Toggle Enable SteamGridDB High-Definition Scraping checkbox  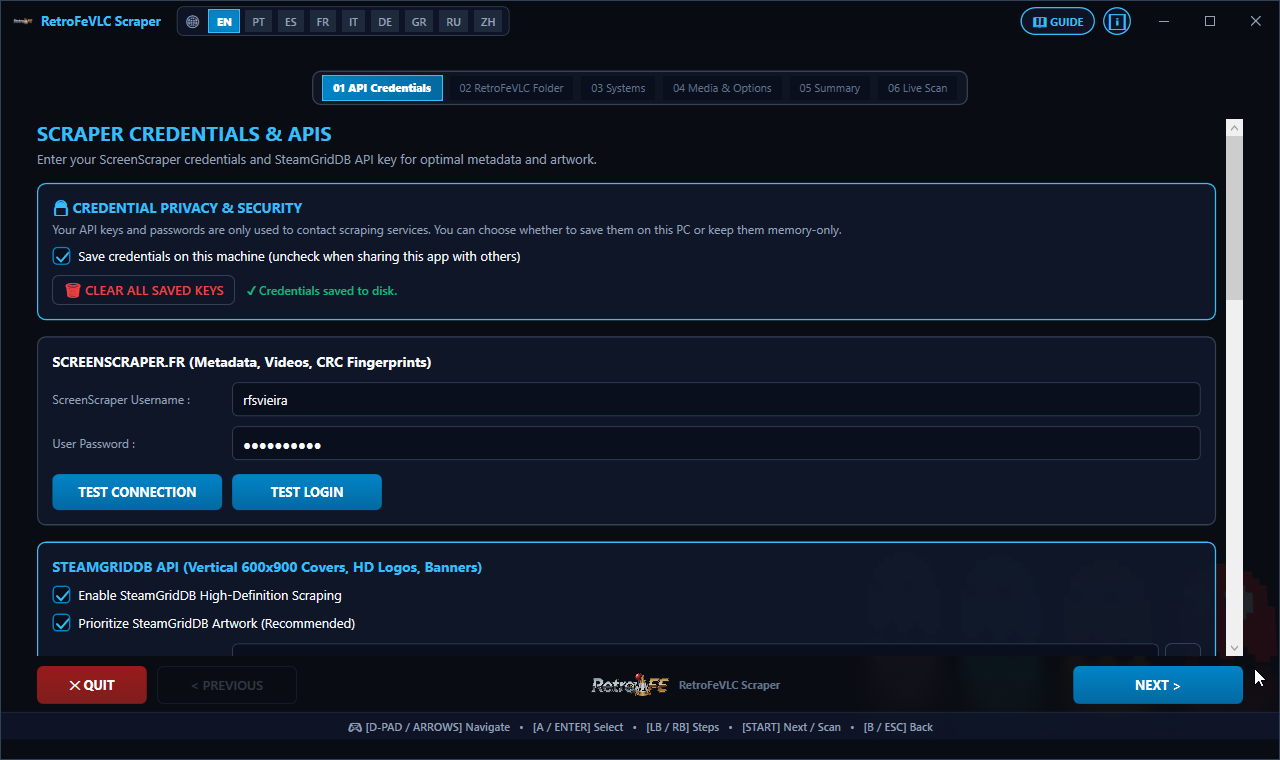[x=62, y=595]
